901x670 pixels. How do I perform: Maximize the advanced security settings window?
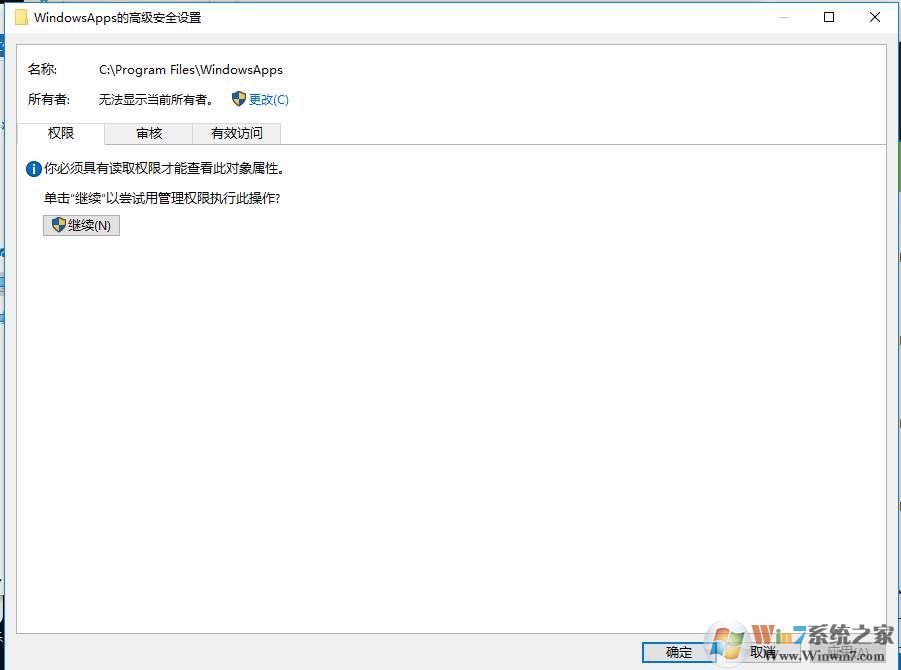click(x=829, y=17)
